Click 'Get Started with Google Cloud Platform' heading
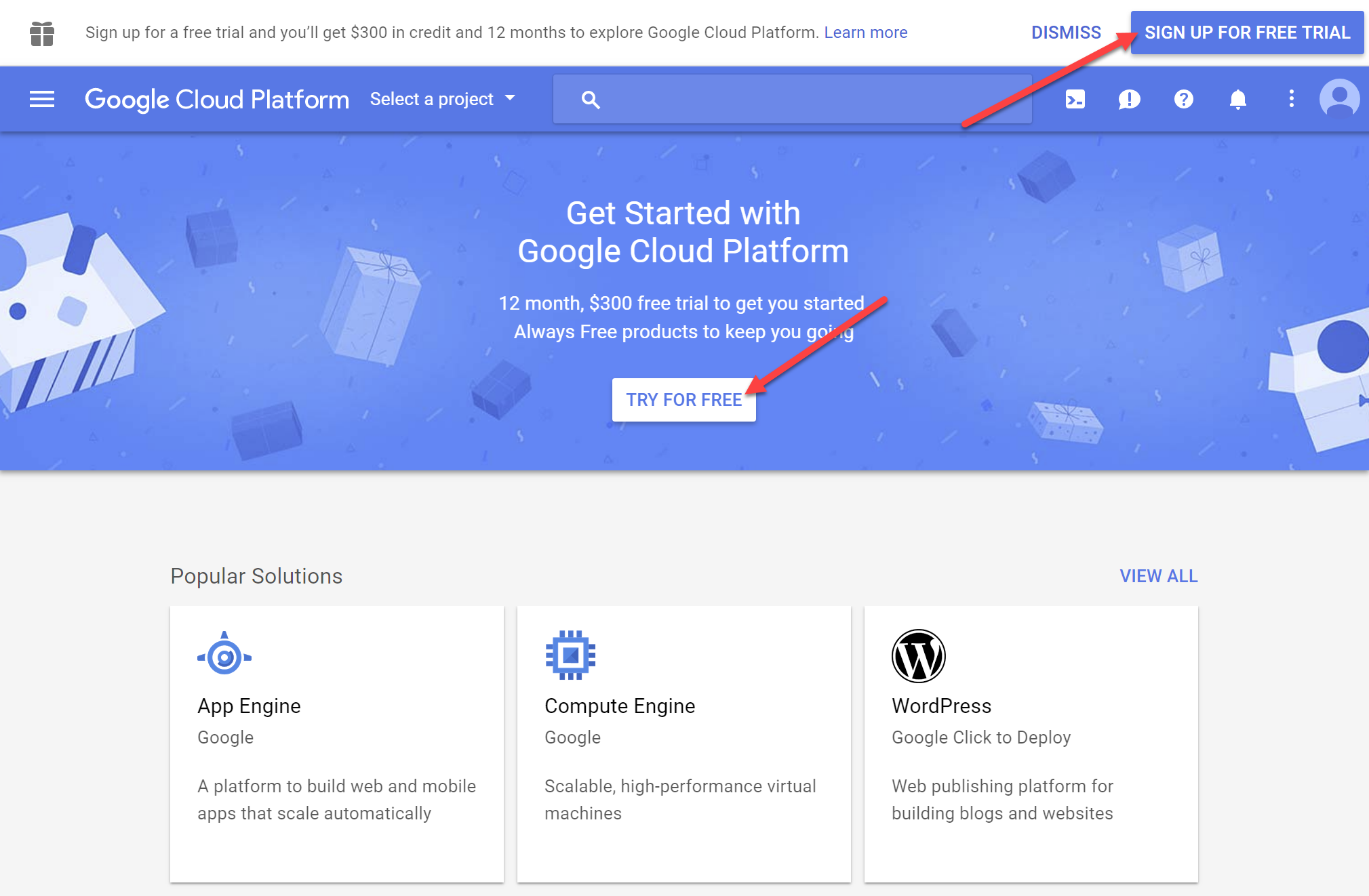Viewport: 1369px width, 896px height. 683,232
